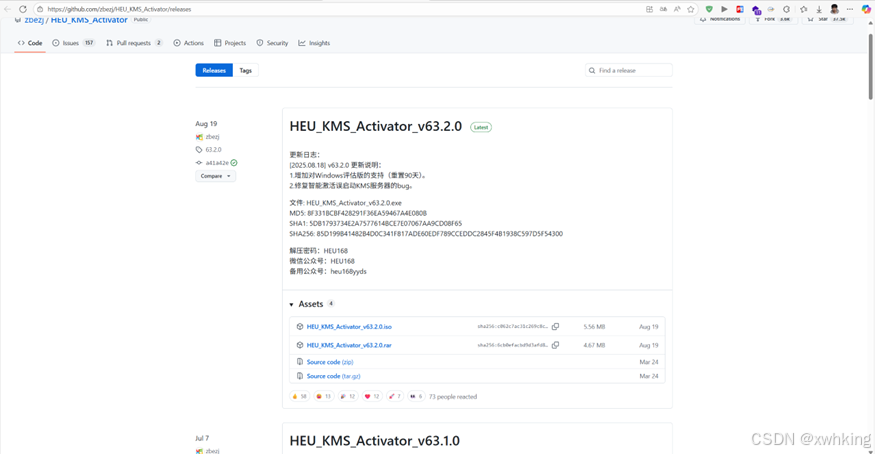This screenshot has height=454, width=875.
Task: Open the Code tab
Action: [x=30, y=43]
